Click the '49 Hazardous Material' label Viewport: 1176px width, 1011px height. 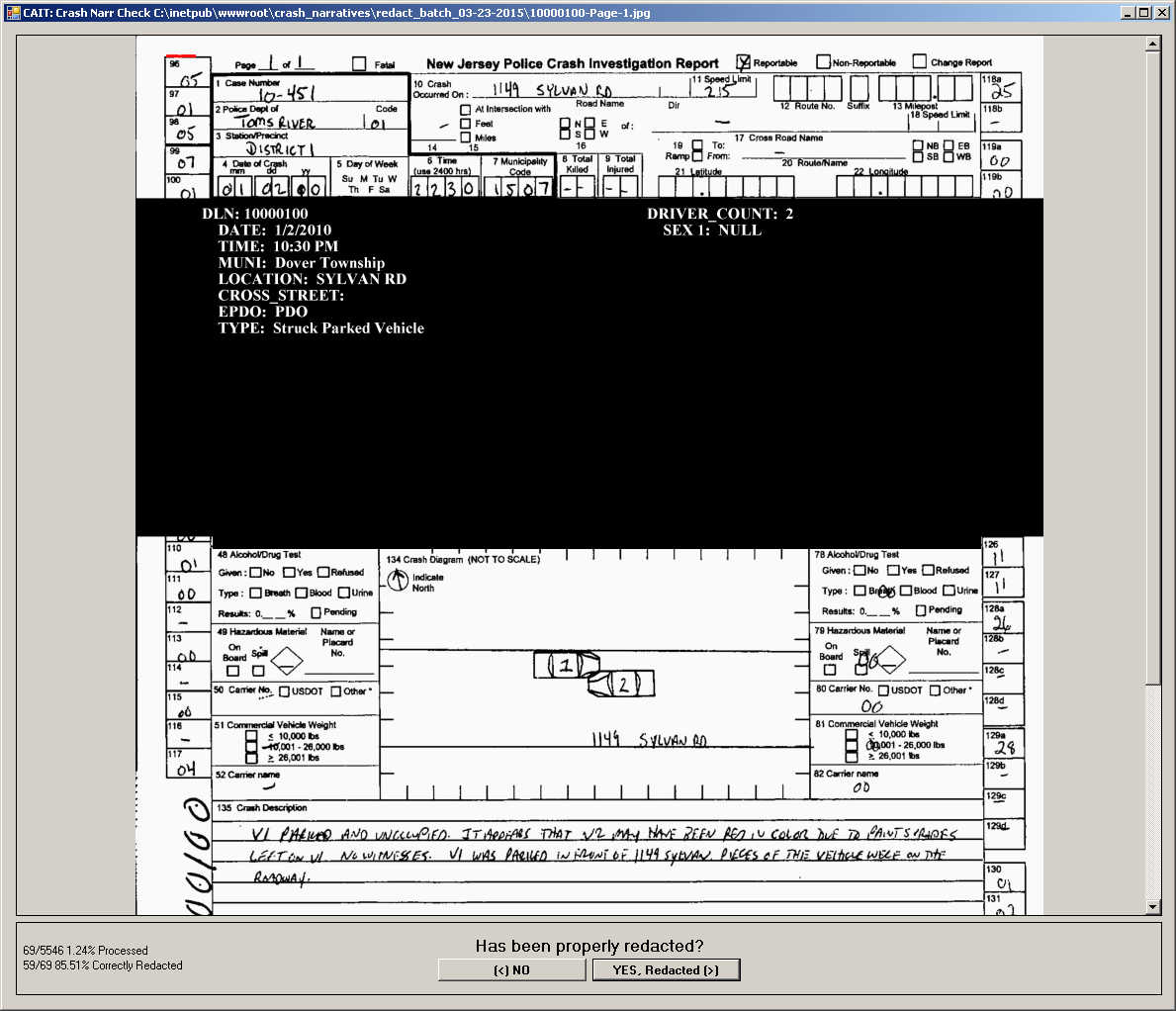point(262,631)
